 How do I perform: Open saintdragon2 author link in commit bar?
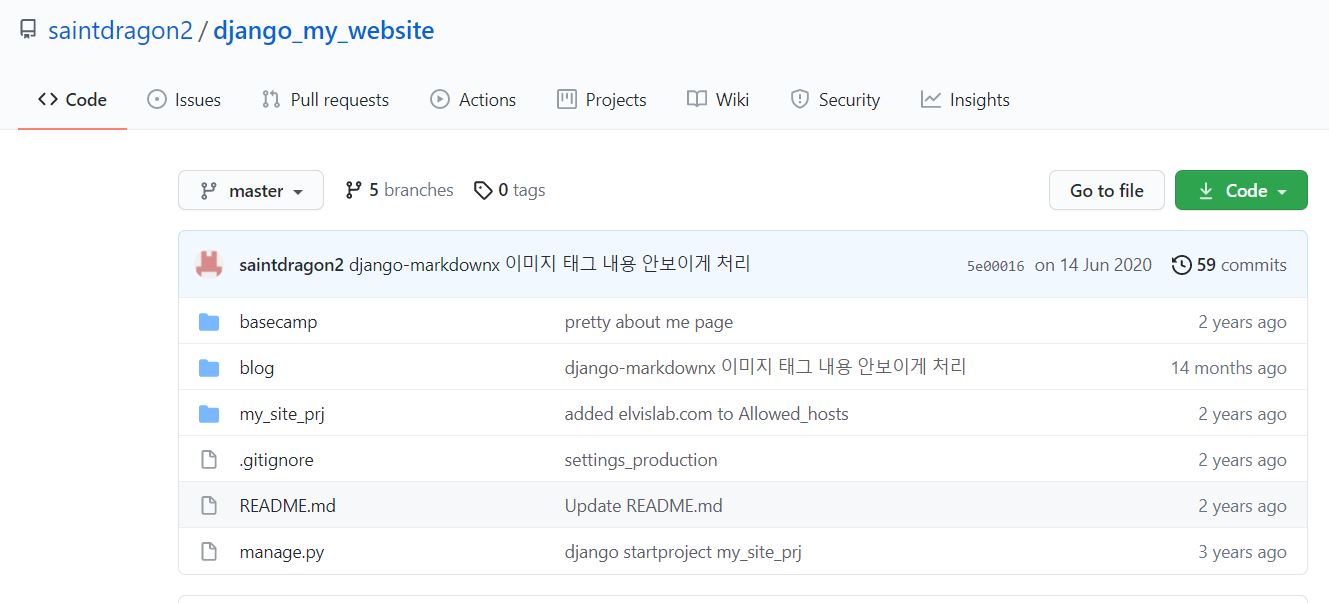click(292, 265)
